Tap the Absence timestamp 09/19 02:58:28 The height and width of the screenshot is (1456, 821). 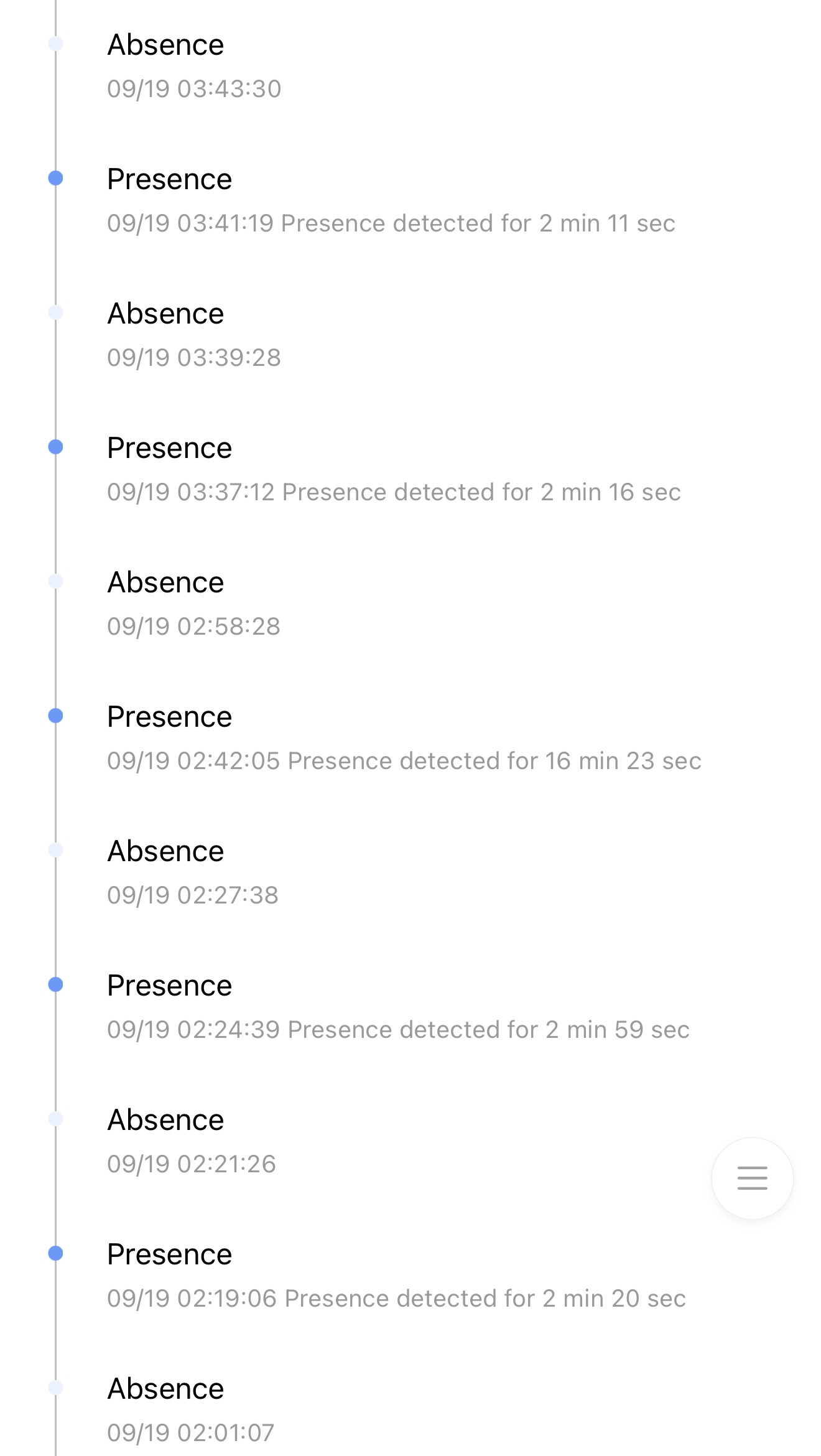(194, 627)
